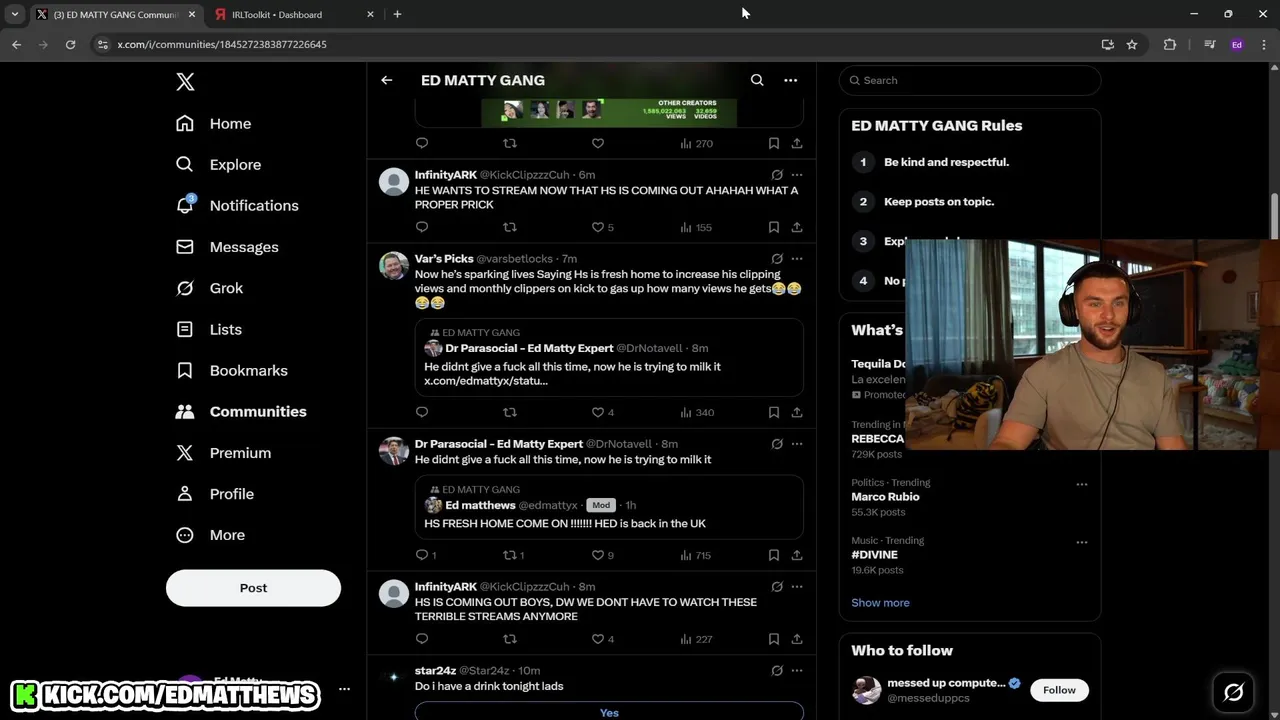Click the Post button
This screenshot has height=720, width=1280.
253,588
